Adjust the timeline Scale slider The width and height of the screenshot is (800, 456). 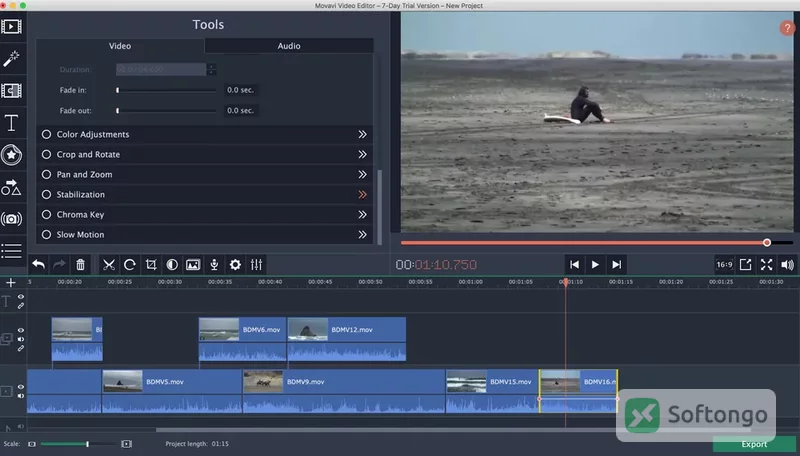[x=79, y=444]
